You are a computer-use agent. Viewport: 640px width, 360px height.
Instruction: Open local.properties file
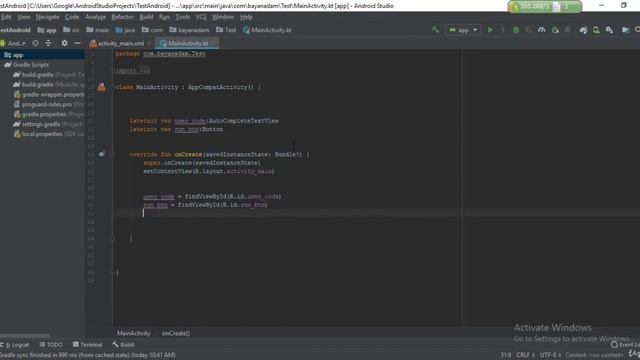[x=49, y=134]
